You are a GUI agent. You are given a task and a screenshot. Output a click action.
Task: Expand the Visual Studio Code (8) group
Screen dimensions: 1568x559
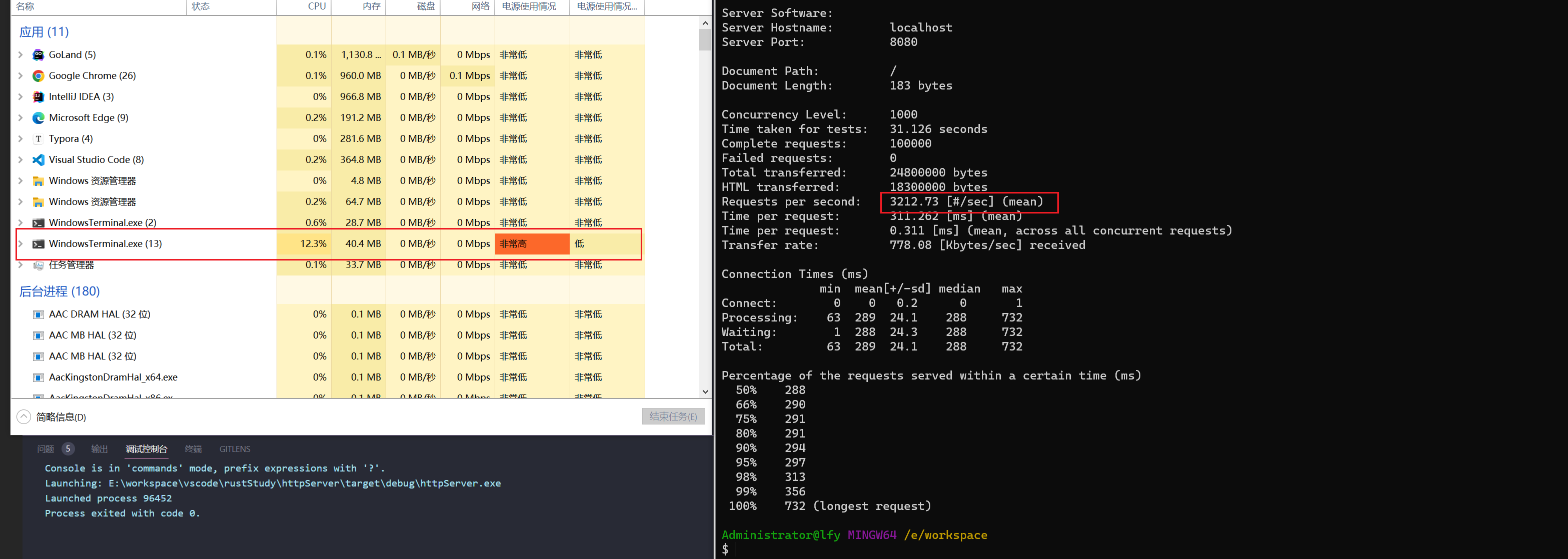[x=21, y=160]
